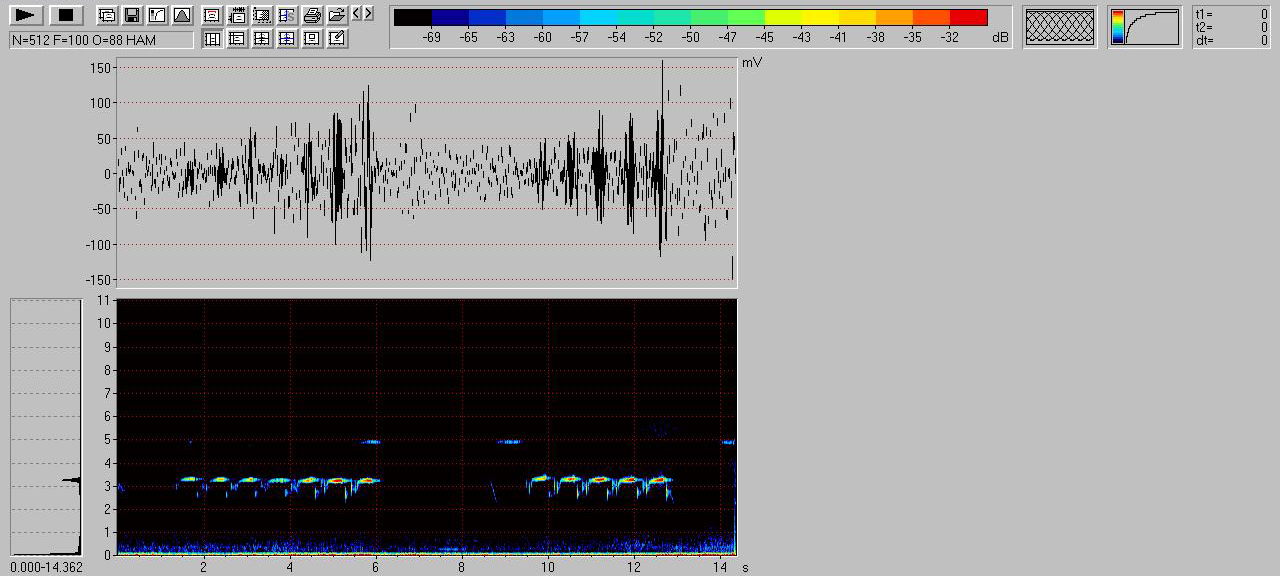Click the curve graph icon beside save
The image size is (1280, 576).
pos(156,15)
